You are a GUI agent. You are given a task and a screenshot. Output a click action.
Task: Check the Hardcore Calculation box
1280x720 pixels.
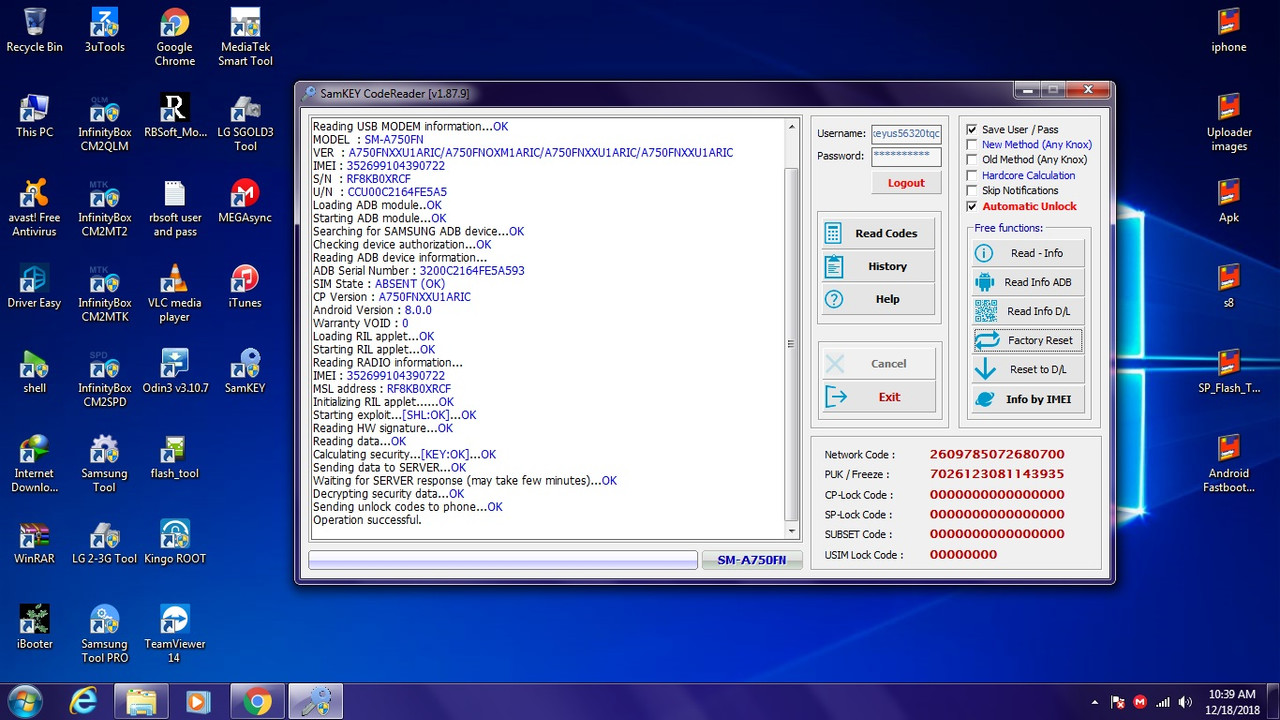click(x=972, y=176)
